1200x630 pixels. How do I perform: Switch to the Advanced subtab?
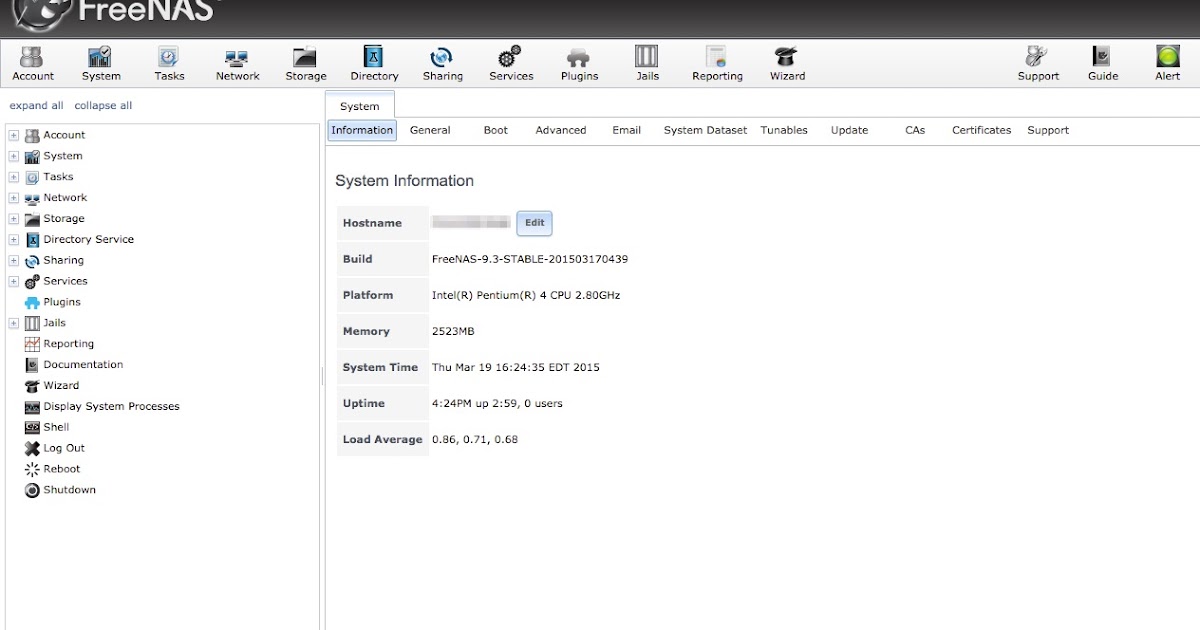[x=561, y=130]
